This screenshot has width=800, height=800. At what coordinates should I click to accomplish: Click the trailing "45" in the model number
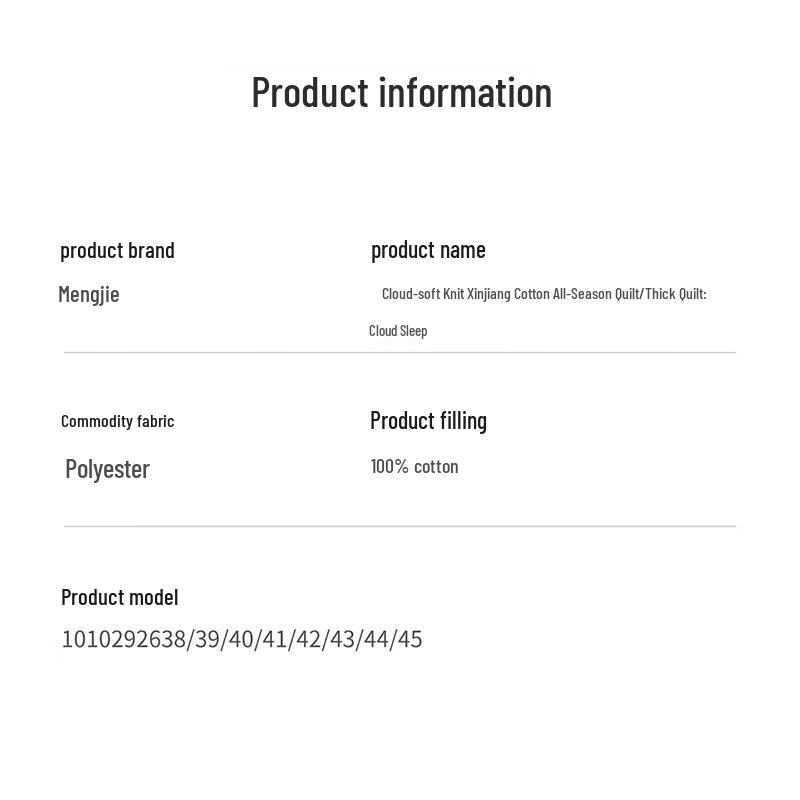[x=410, y=639]
